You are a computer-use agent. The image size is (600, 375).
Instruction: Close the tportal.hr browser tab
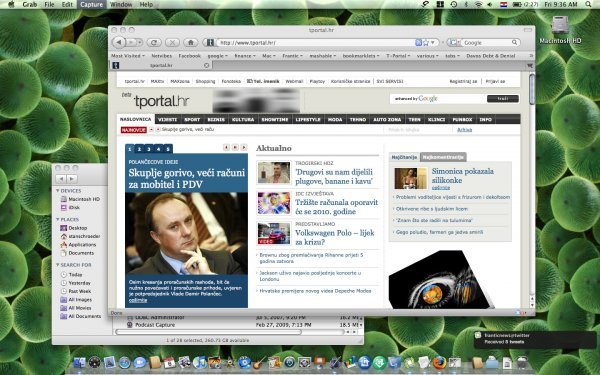click(207, 65)
